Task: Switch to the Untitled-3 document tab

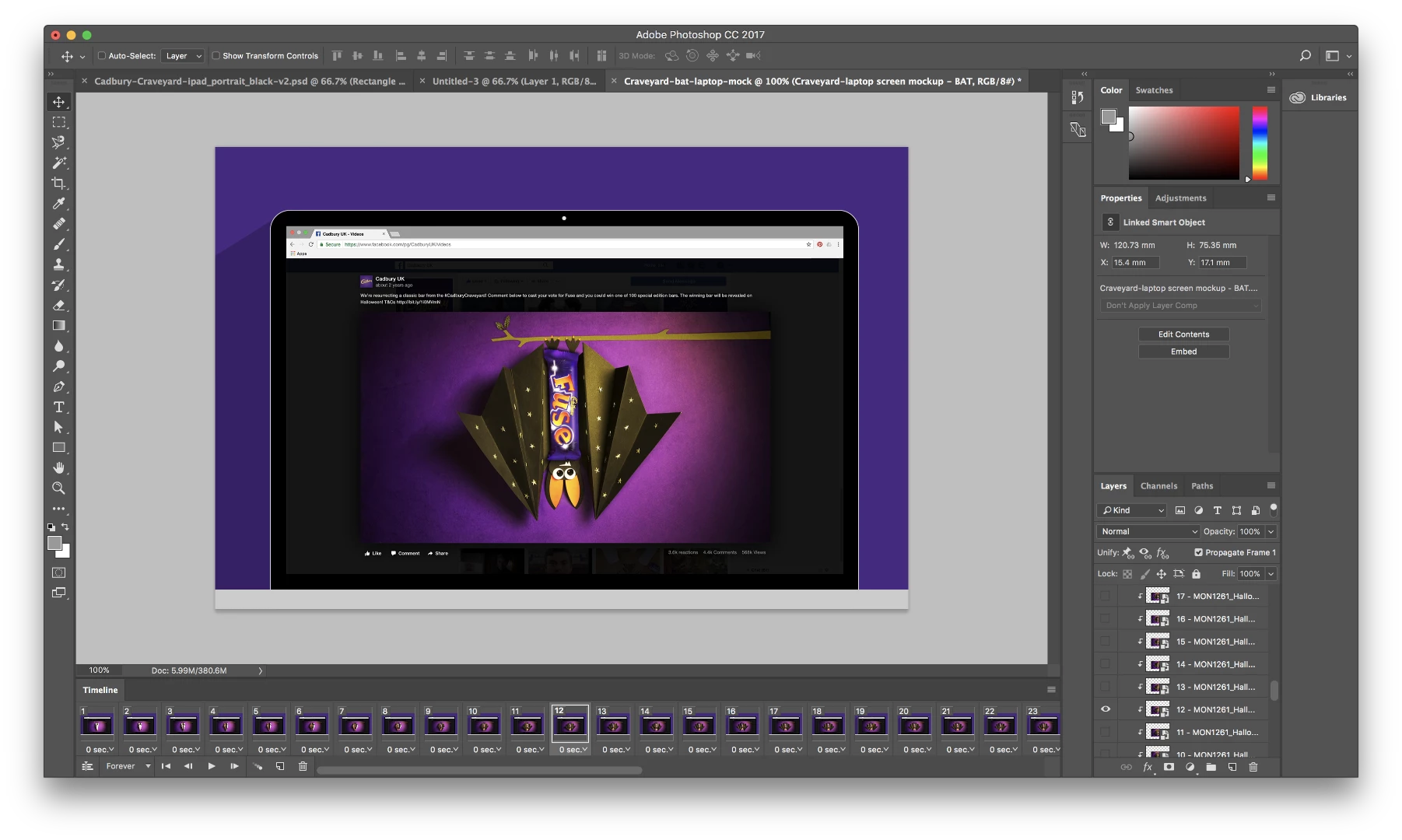Action: (x=514, y=81)
